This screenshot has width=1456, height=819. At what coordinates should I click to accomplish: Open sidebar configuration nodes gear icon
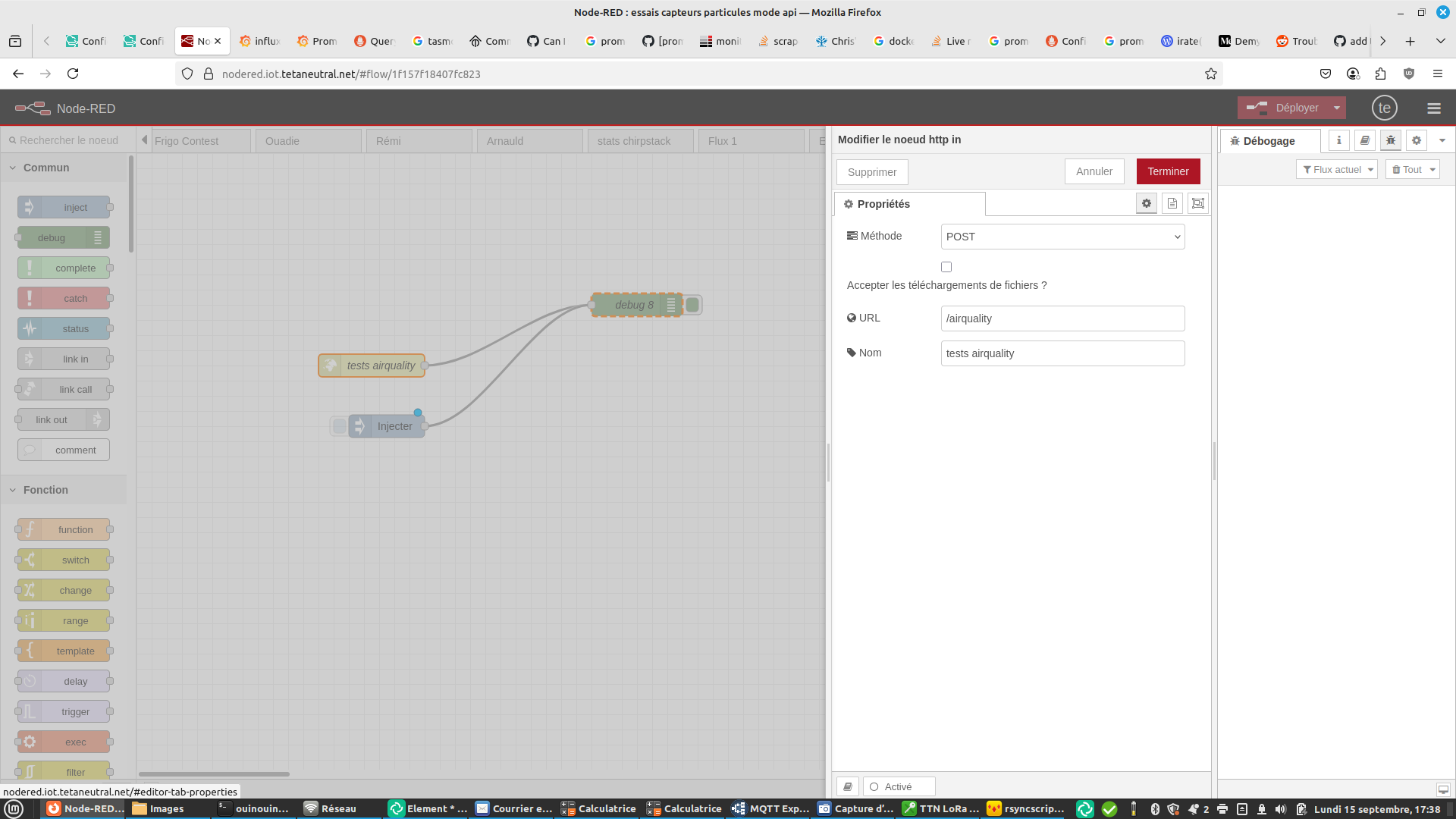tap(1417, 140)
